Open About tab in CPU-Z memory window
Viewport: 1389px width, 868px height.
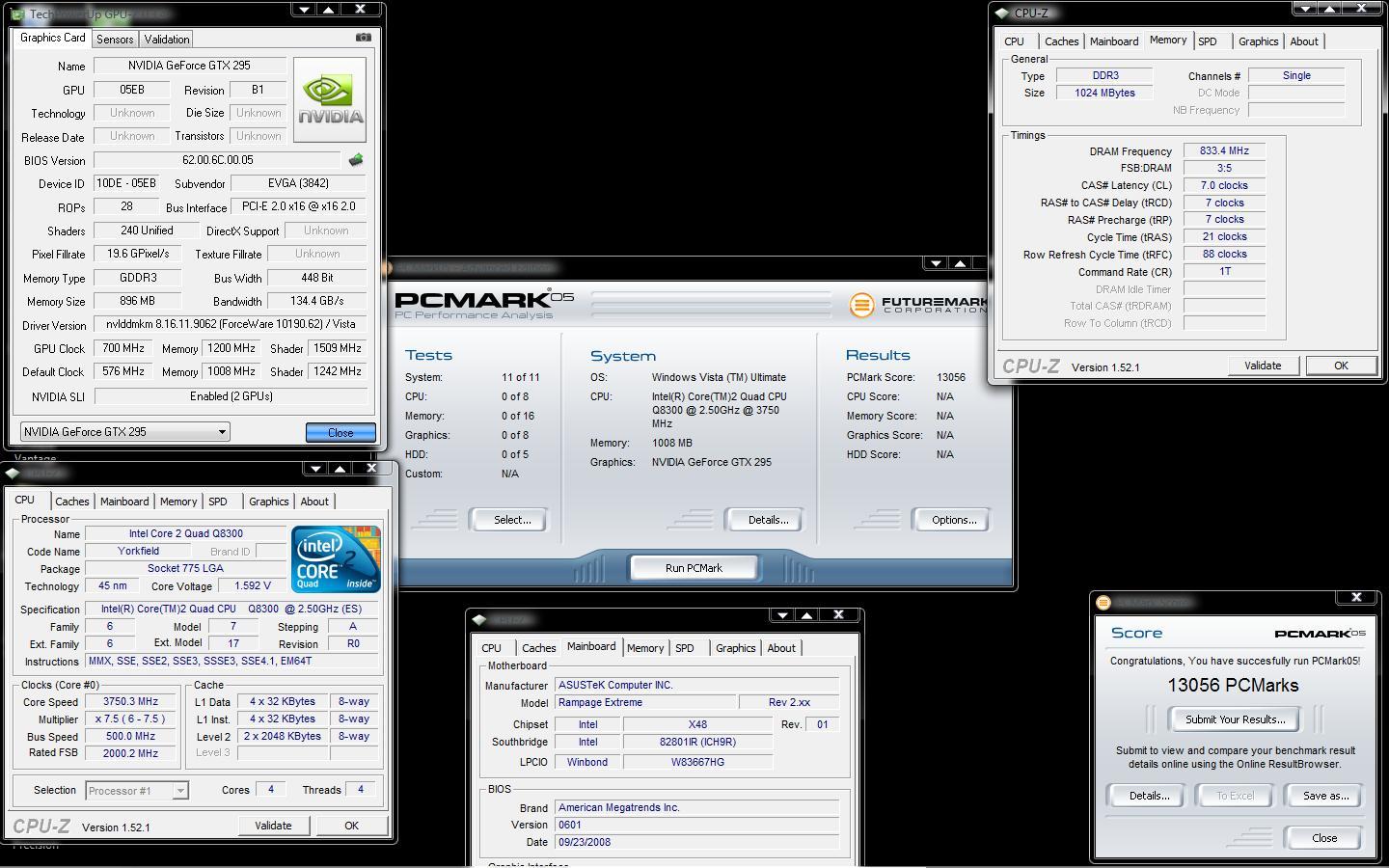(x=1304, y=41)
